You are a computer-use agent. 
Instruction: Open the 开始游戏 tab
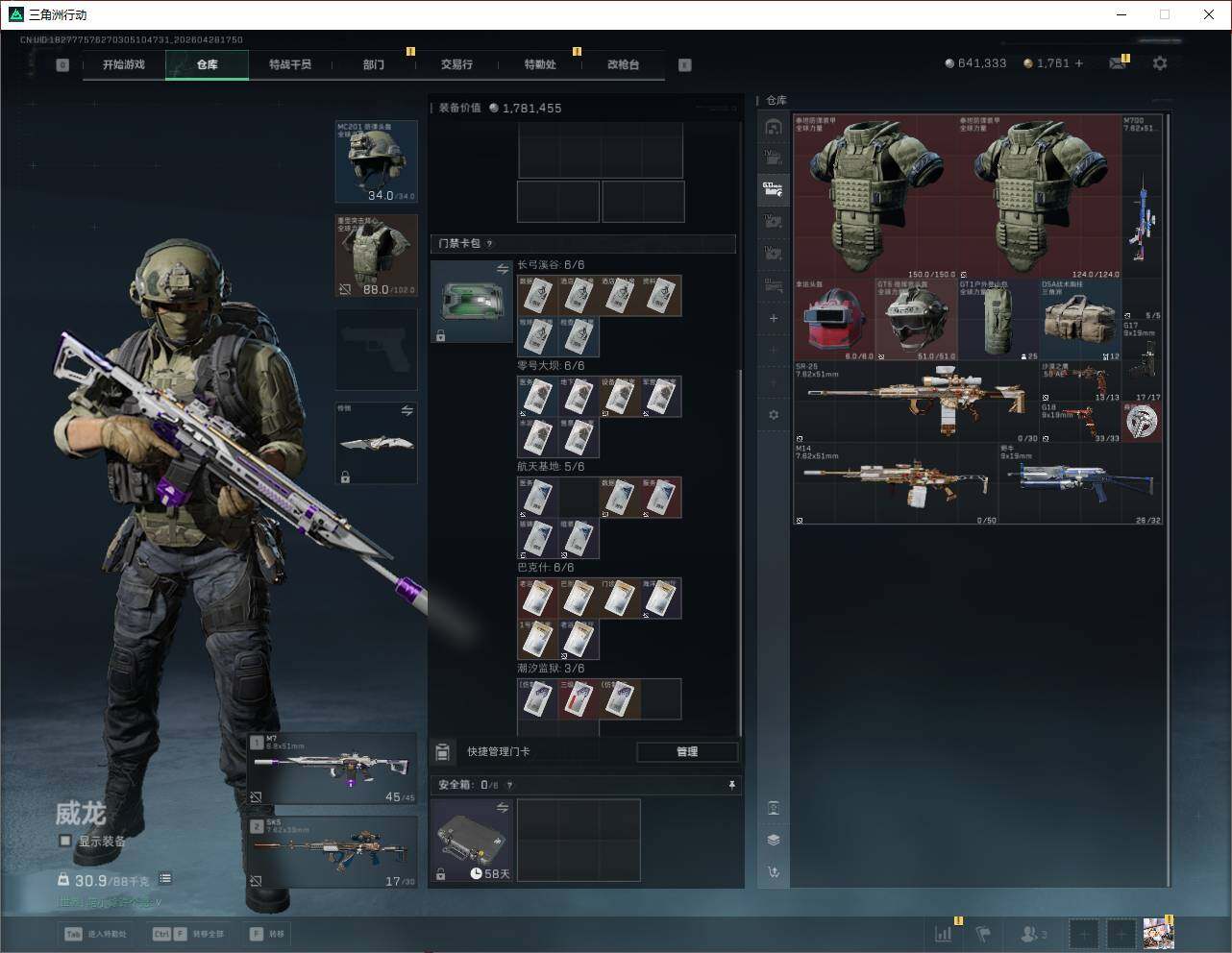(x=124, y=64)
